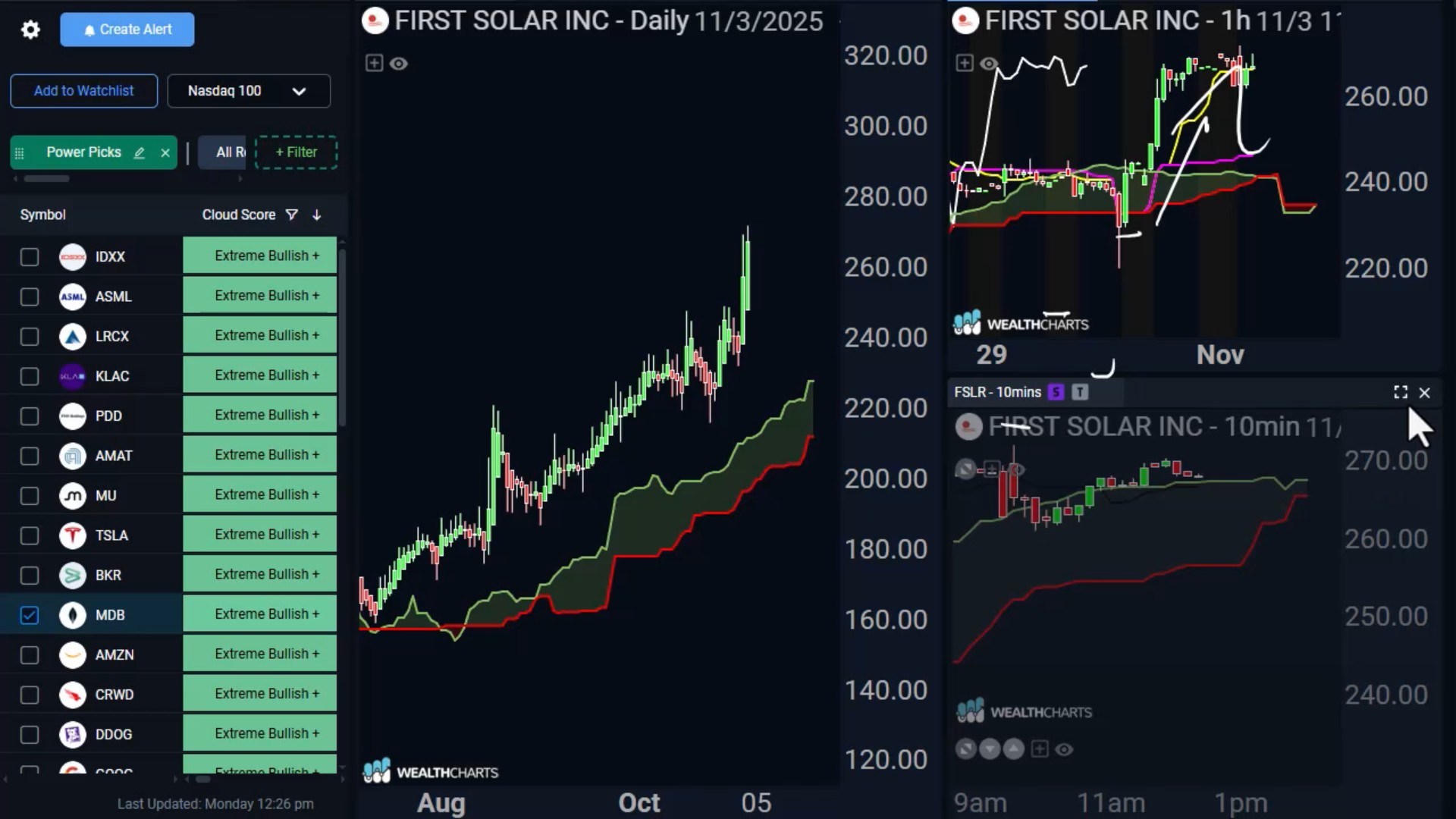This screenshot has width=1456, height=819.
Task: Uncheck the MDB checkbox
Action: pyautogui.click(x=29, y=615)
